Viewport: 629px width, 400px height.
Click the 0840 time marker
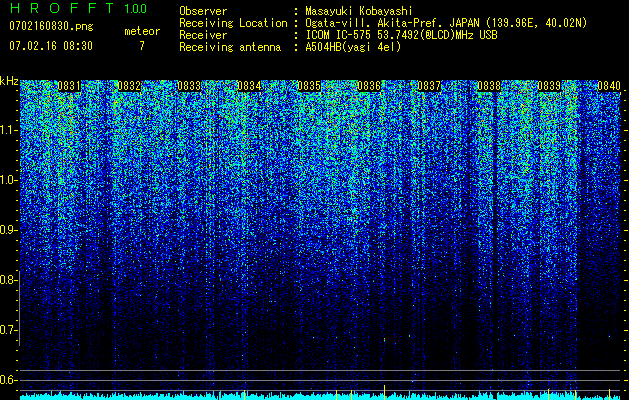click(x=609, y=86)
